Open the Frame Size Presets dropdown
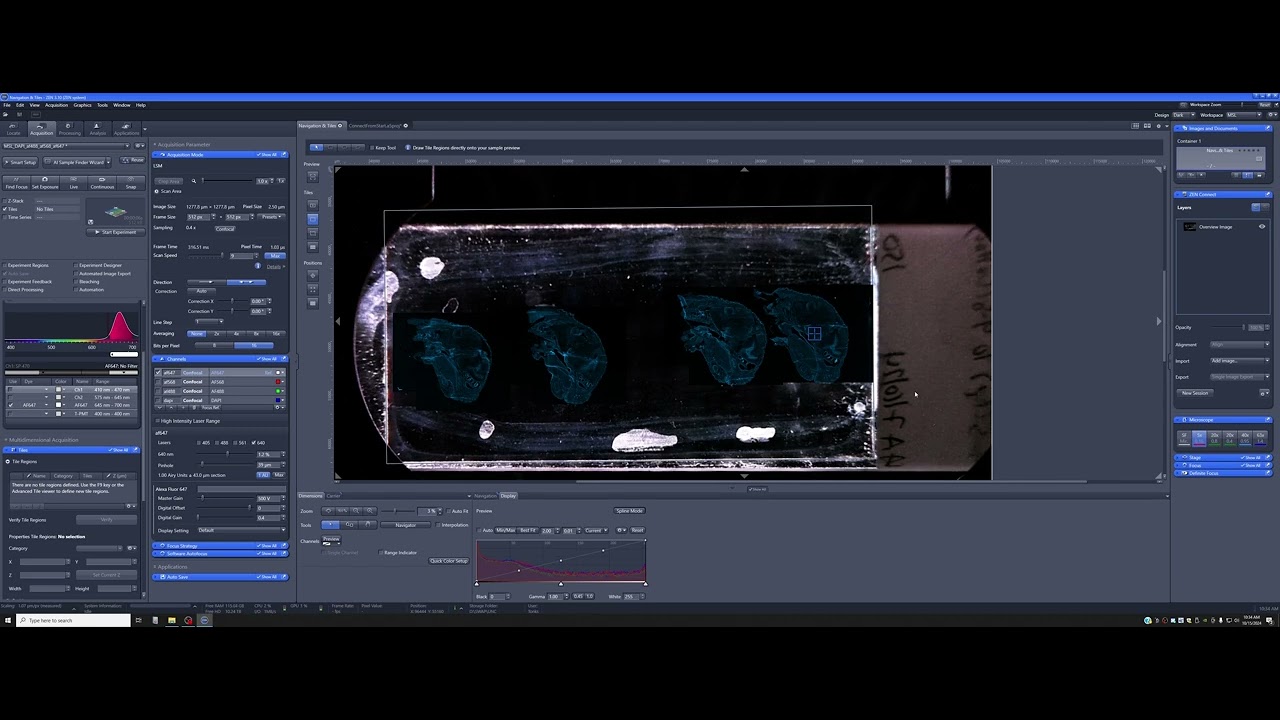The image size is (1280, 720). point(271,216)
